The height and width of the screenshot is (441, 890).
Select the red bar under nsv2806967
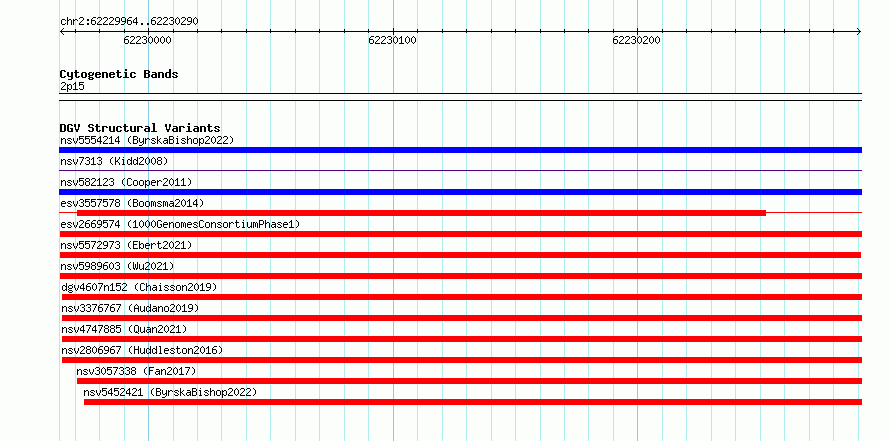pyautogui.click(x=461, y=360)
